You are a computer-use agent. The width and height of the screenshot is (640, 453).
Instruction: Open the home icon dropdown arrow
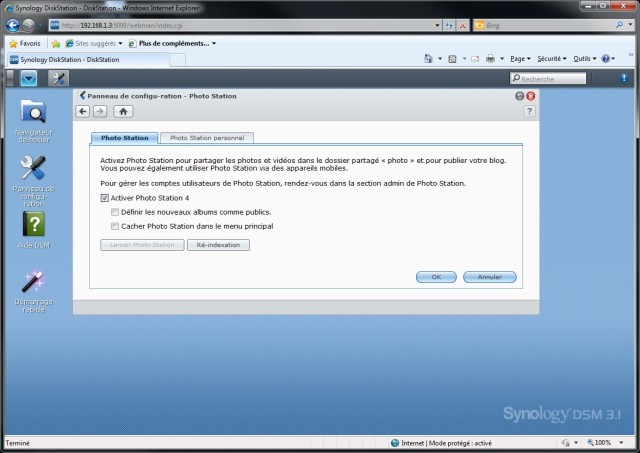440,59
